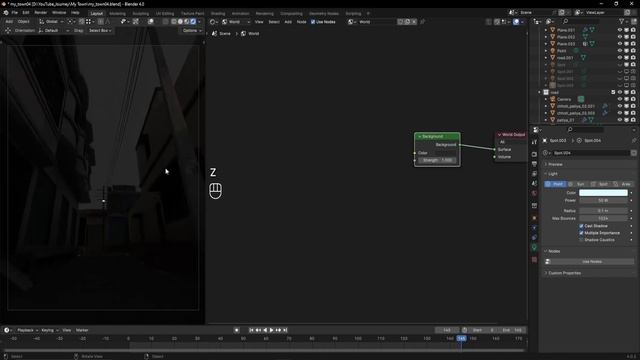Toggle the Multiple Importance checkbox
The width and height of the screenshot is (640, 360).
pyautogui.click(x=581, y=233)
